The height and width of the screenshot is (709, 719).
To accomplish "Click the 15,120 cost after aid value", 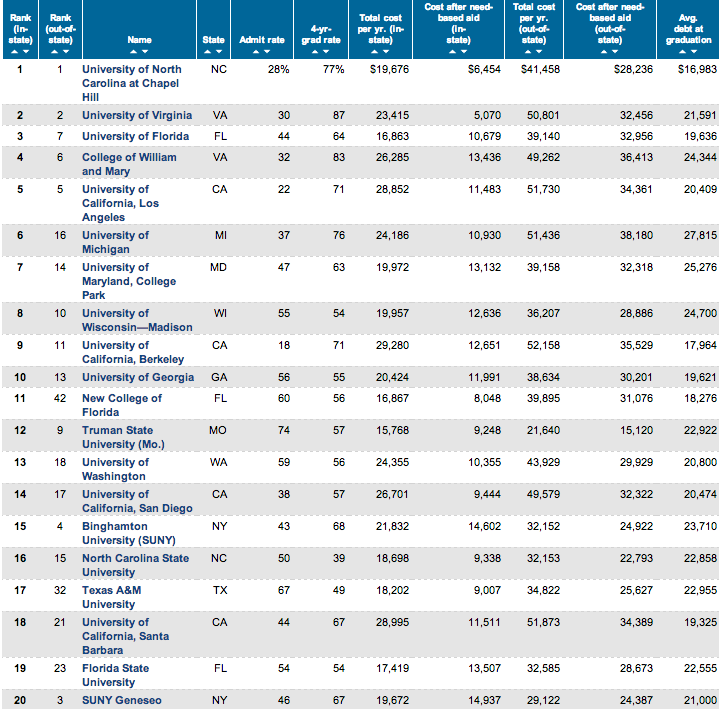I will click(636, 430).
